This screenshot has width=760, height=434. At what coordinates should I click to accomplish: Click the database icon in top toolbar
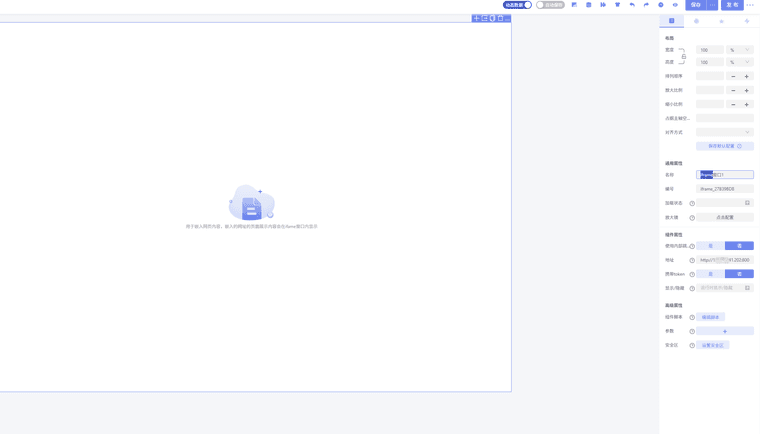[588, 5]
